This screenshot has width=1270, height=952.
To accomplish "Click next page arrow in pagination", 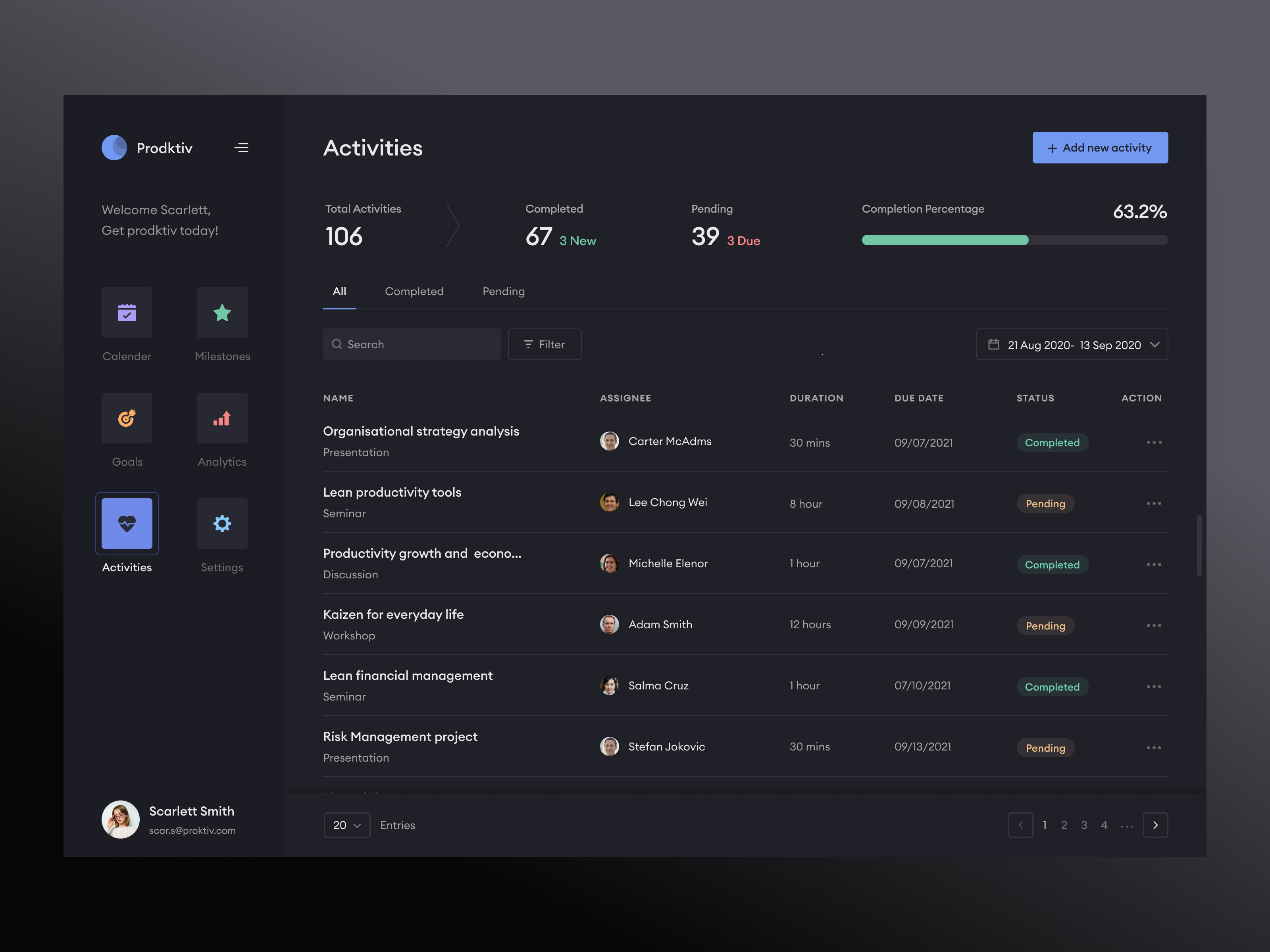I will 1155,824.
